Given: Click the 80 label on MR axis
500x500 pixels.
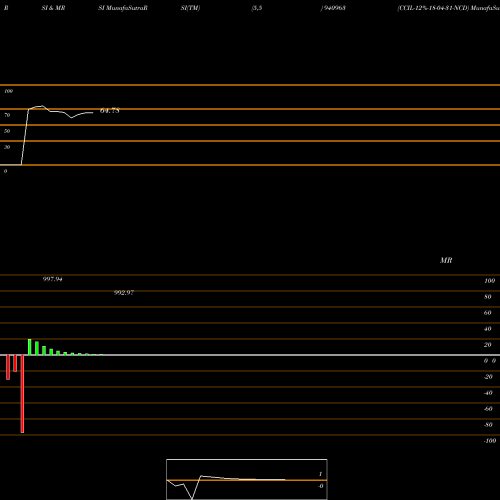Looking at the screenshot, I should click(488, 297).
